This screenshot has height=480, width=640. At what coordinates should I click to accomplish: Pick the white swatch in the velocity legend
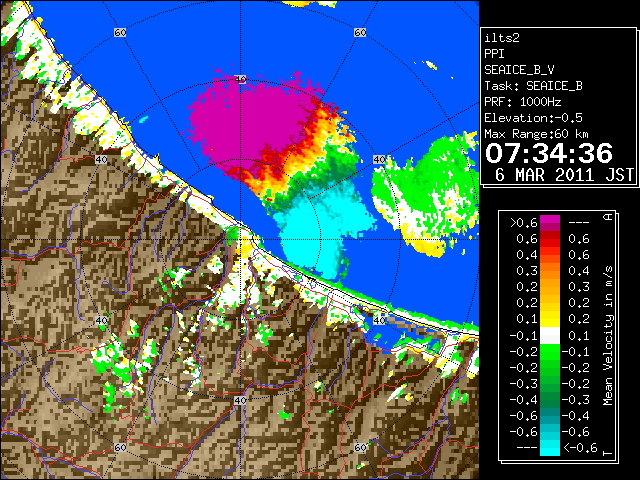[550, 336]
